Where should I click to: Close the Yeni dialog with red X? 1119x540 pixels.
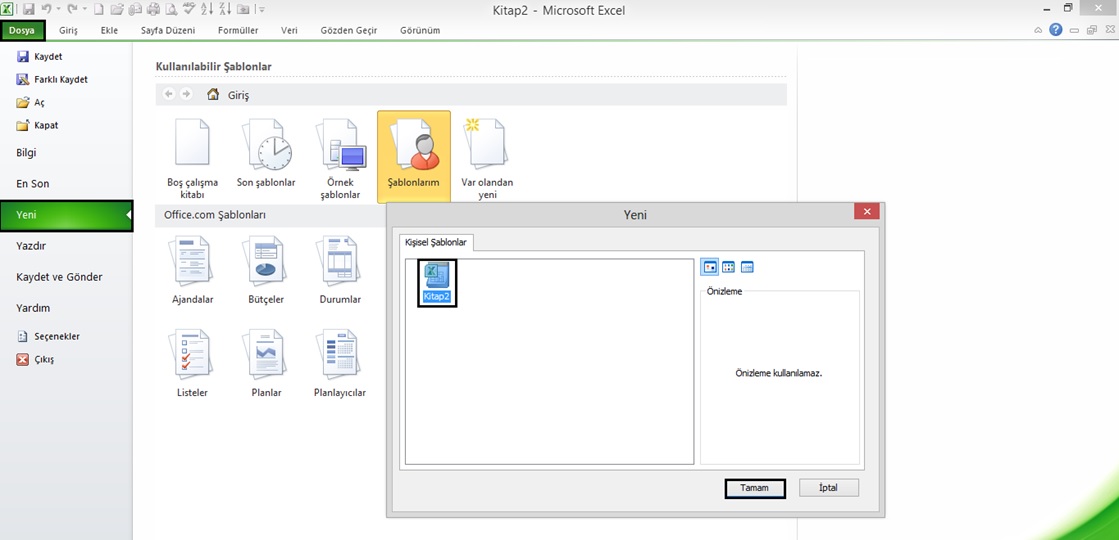(x=866, y=212)
